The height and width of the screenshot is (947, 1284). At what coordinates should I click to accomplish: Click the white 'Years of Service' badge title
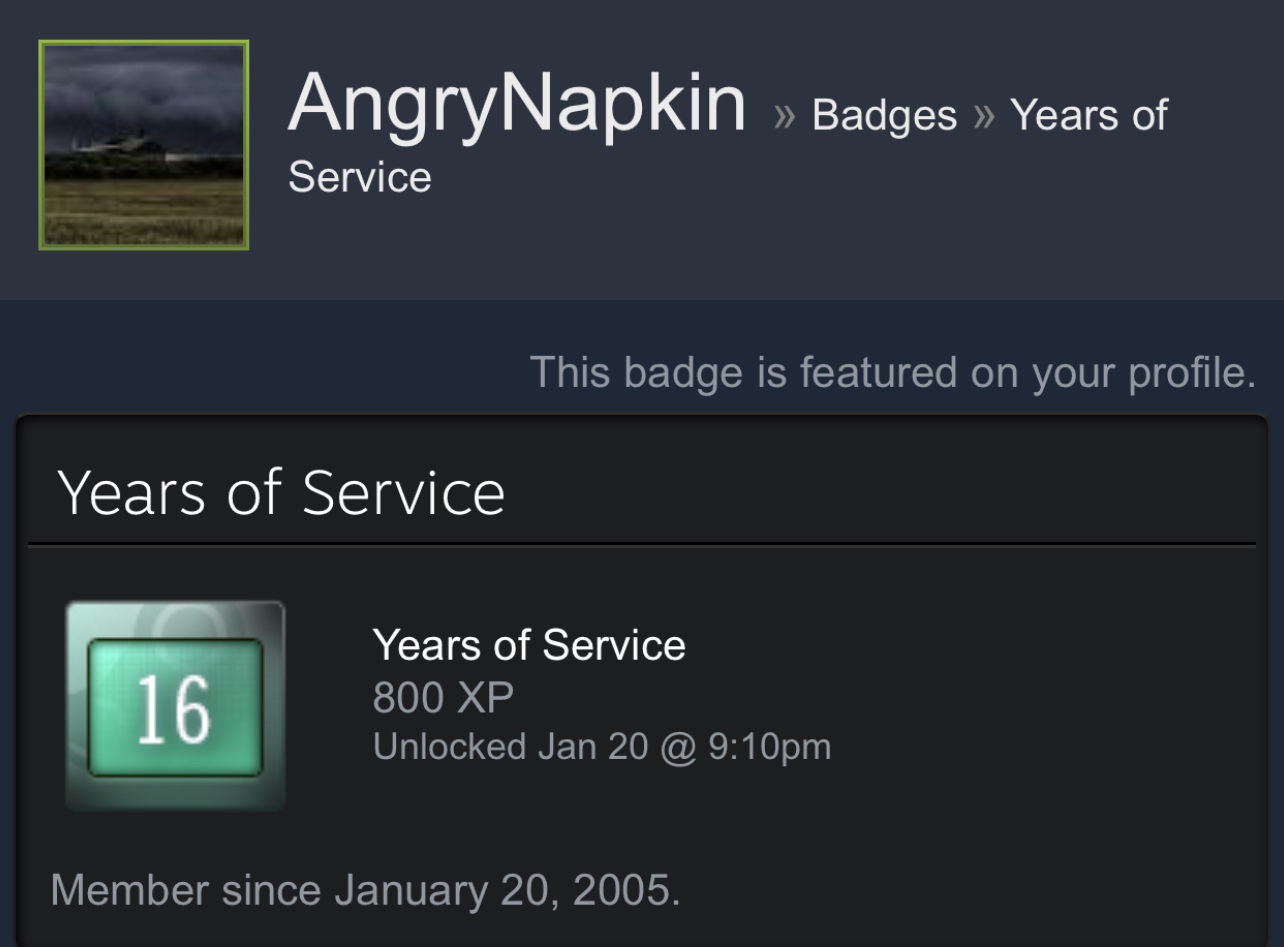pyautogui.click(x=529, y=646)
